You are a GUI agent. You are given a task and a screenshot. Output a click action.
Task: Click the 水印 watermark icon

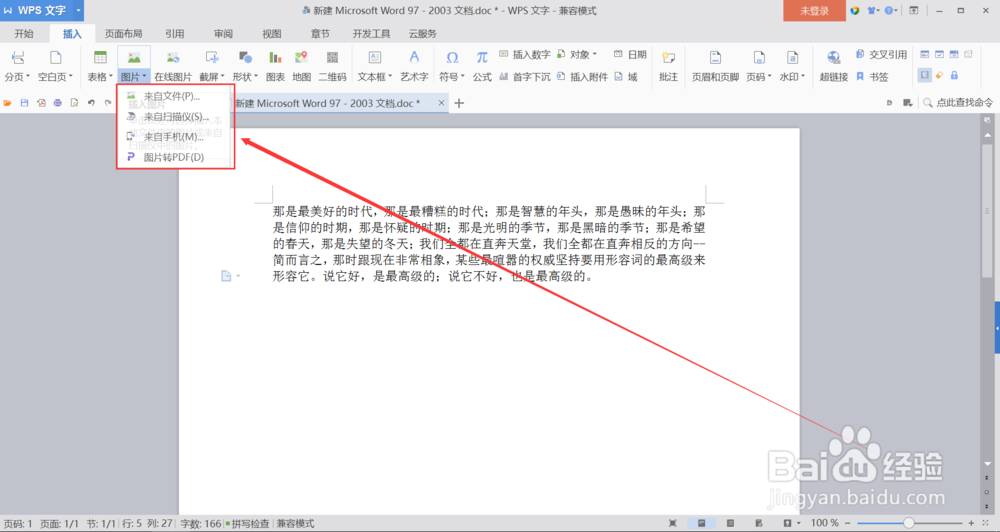click(791, 58)
